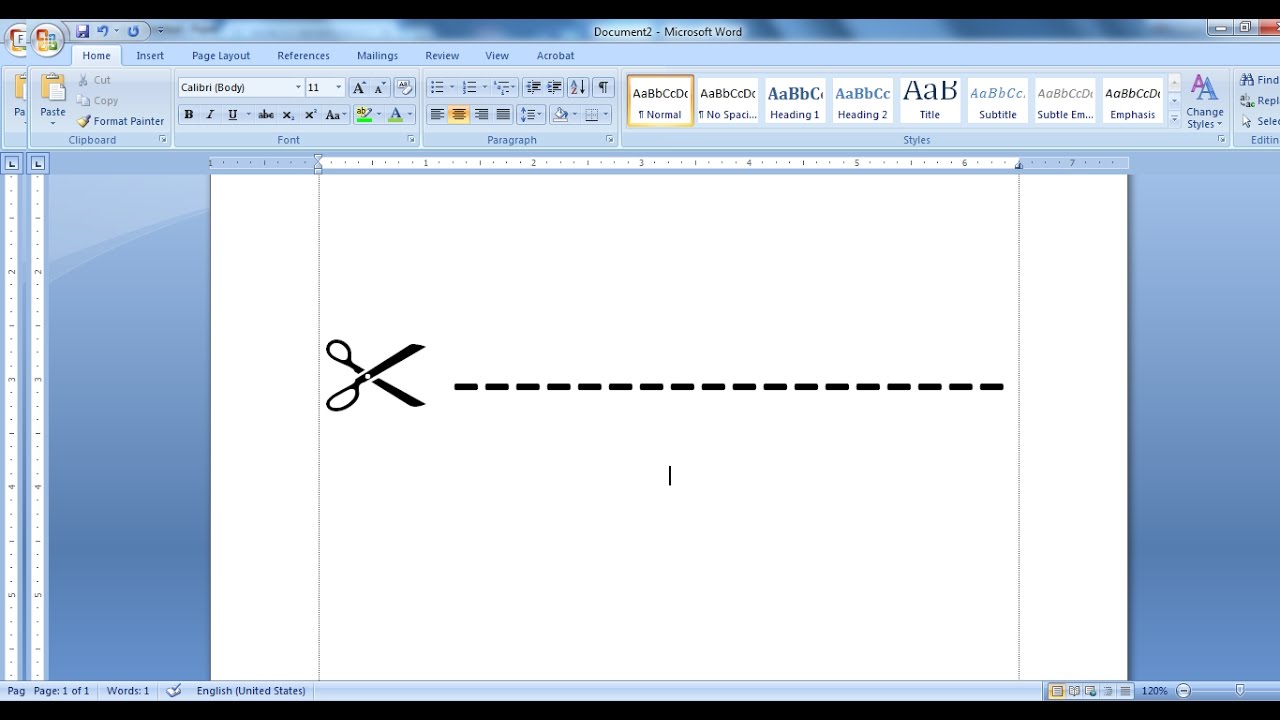Open the Paragraph dialog launcher
The image size is (1280, 720).
click(x=610, y=140)
